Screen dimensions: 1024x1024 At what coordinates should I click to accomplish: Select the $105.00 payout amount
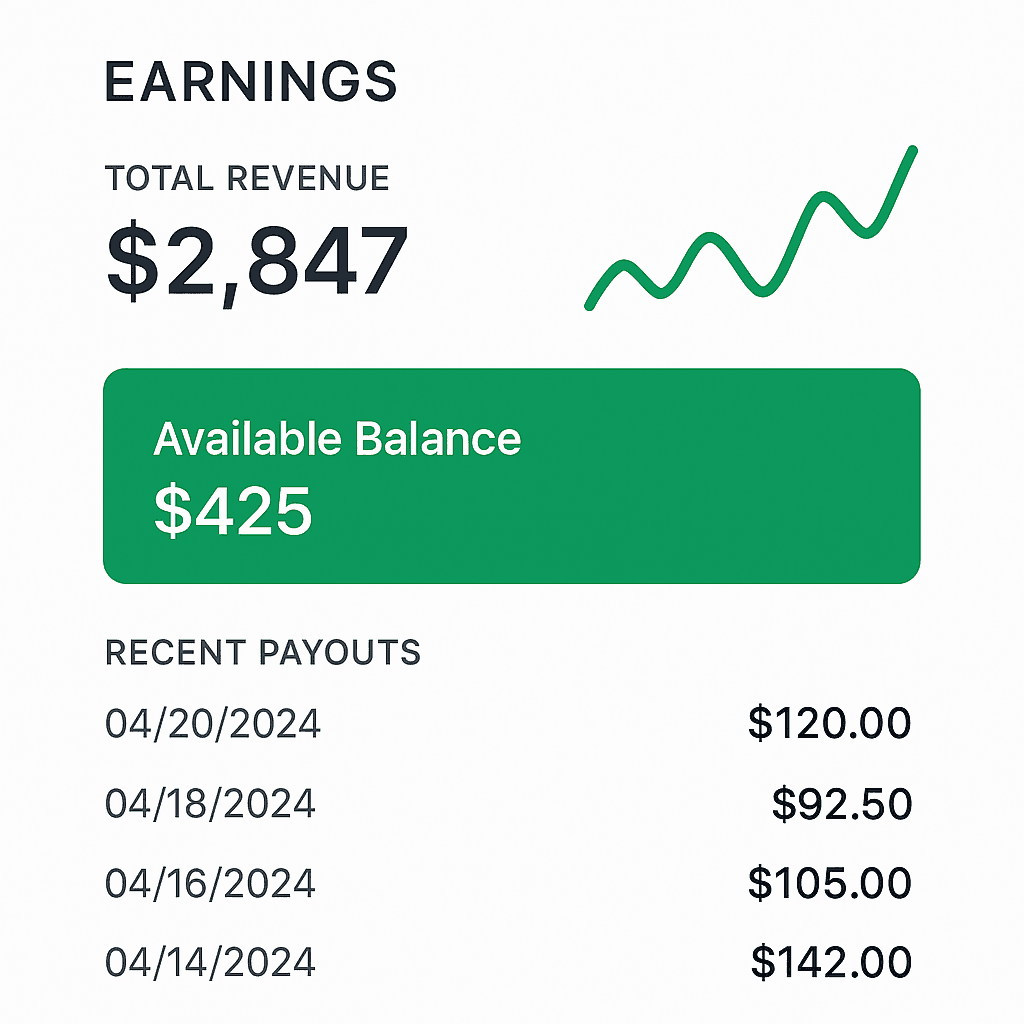(830, 881)
